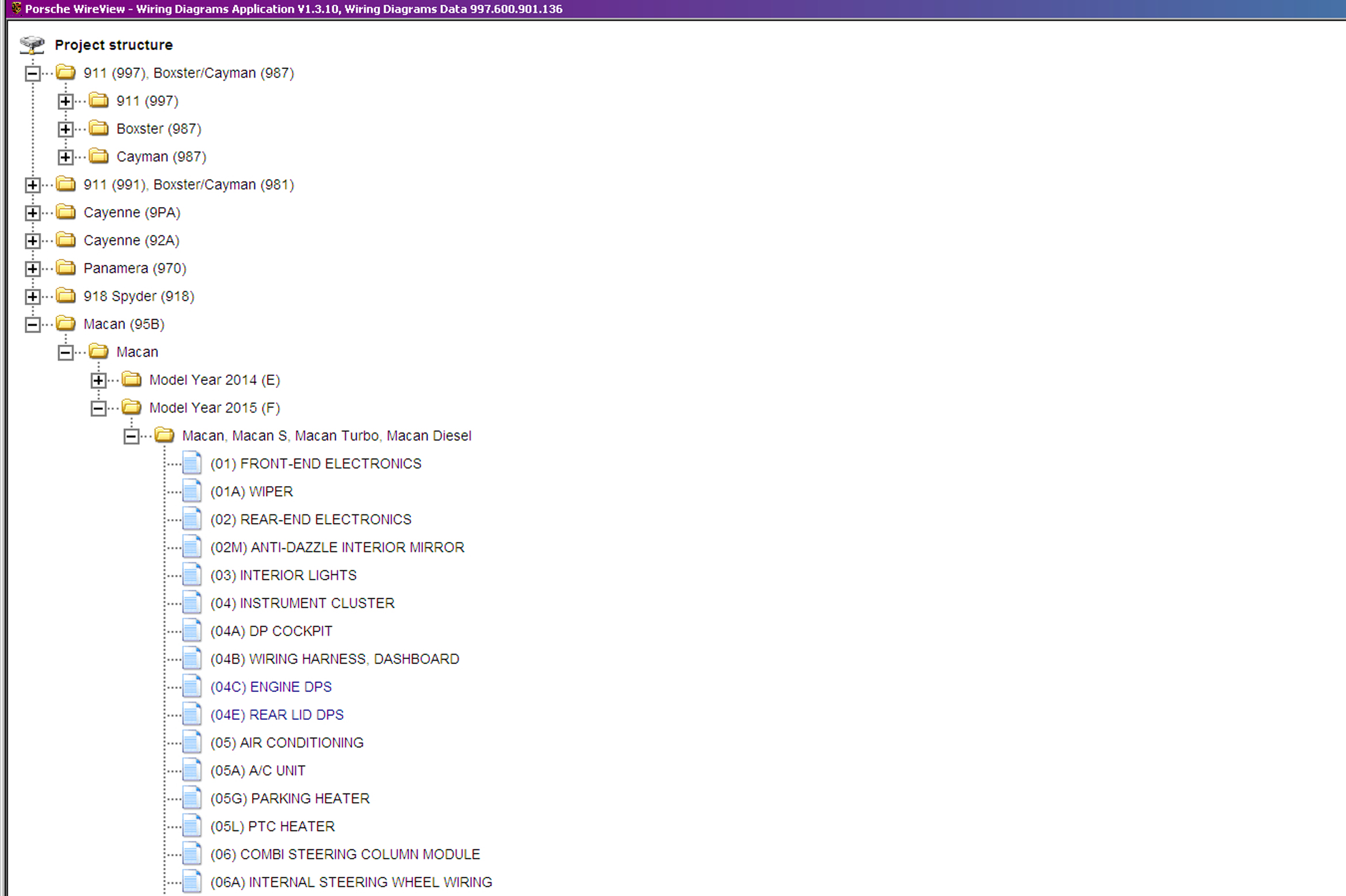Open the (04E) REAR LID DPS diagram
This screenshot has width=1346, height=896.
tap(277, 715)
